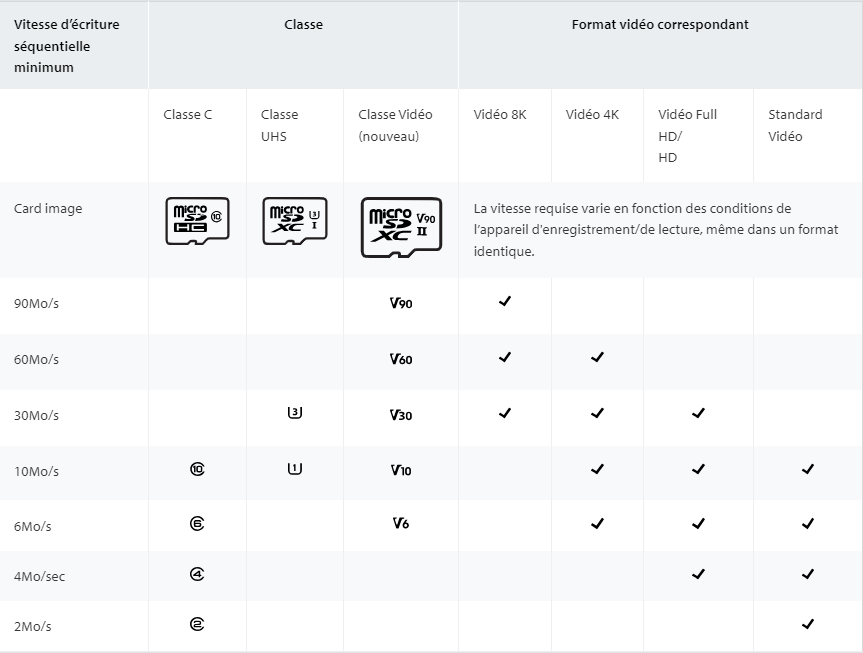Click the microSDXC UHS-I U3 card image
863x653 pixels.
295,221
